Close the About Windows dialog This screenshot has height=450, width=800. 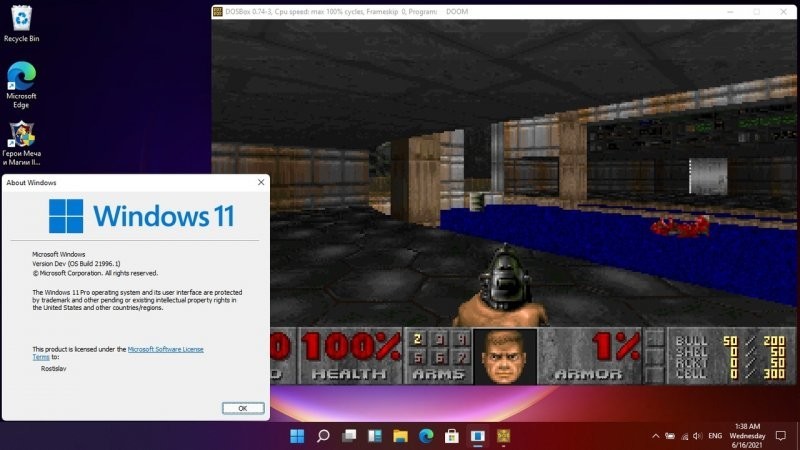click(x=261, y=183)
